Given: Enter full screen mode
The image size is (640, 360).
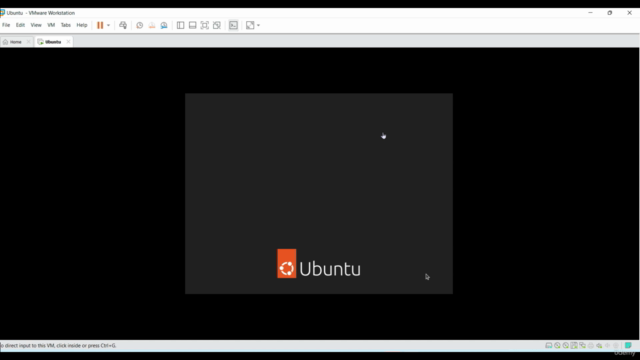Looking at the screenshot, I should pyautogui.click(x=204, y=25).
